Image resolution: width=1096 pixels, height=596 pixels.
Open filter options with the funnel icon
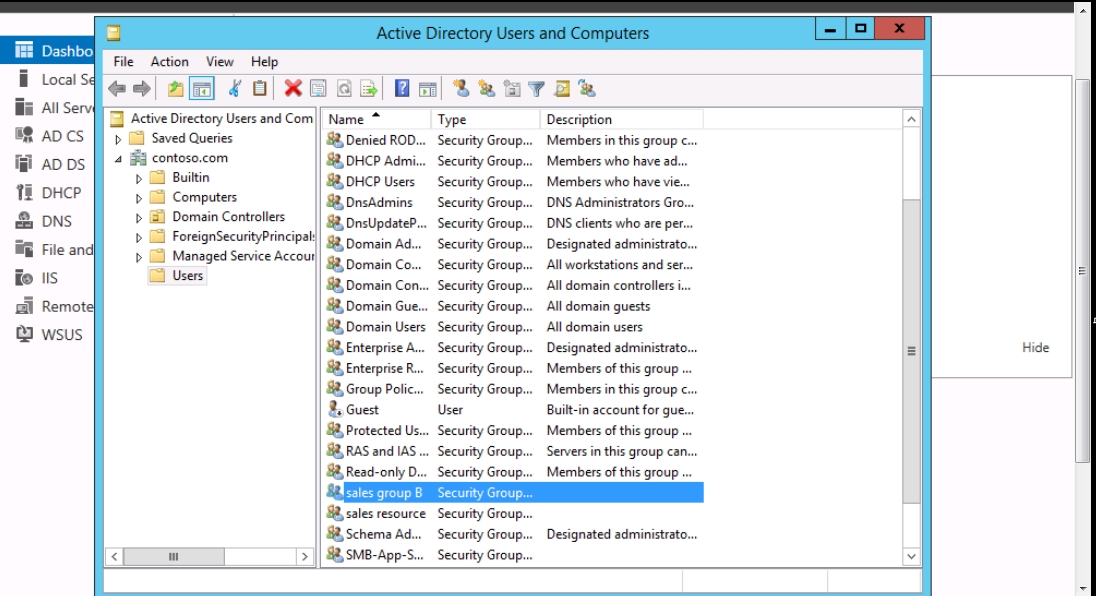click(x=536, y=89)
